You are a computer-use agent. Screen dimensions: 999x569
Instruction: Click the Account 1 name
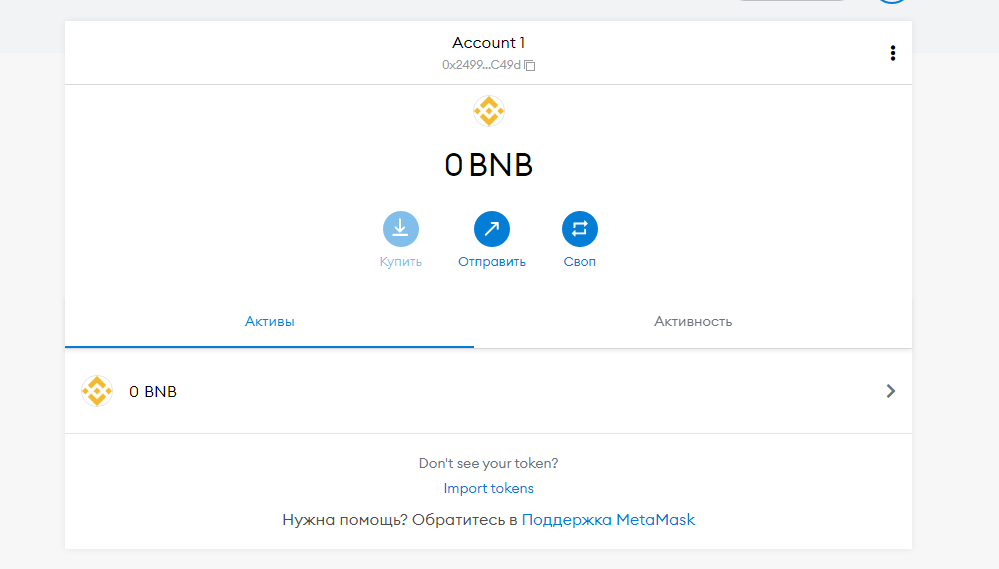(x=489, y=43)
